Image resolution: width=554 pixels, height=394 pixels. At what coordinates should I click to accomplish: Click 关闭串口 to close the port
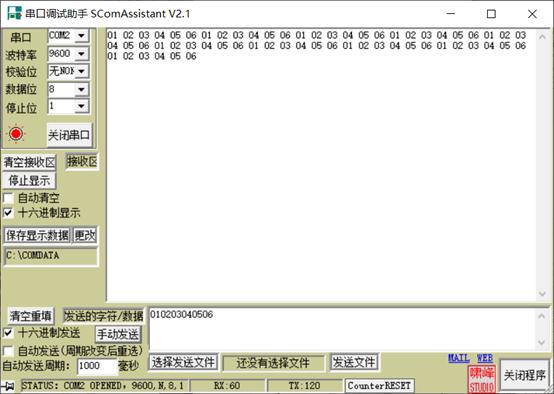[69, 135]
